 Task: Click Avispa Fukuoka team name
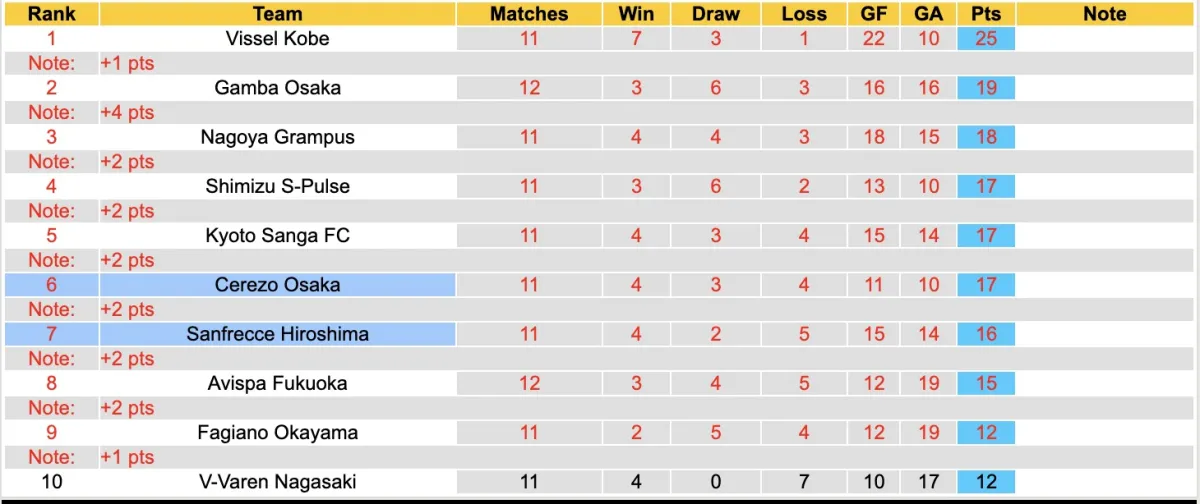click(x=277, y=383)
